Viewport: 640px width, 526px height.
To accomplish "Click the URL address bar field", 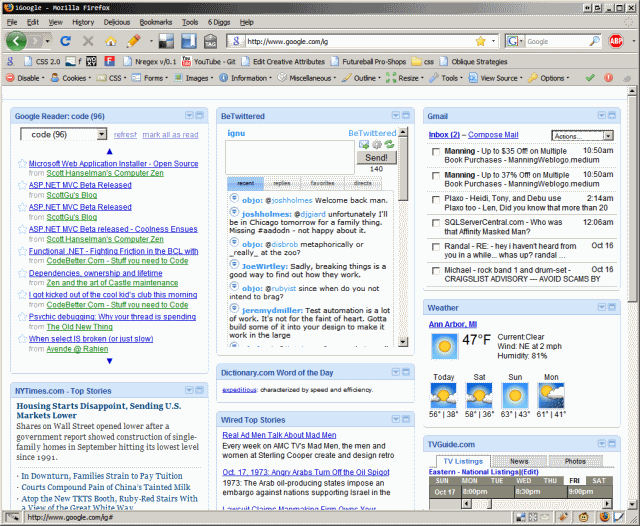I will tap(359, 41).
